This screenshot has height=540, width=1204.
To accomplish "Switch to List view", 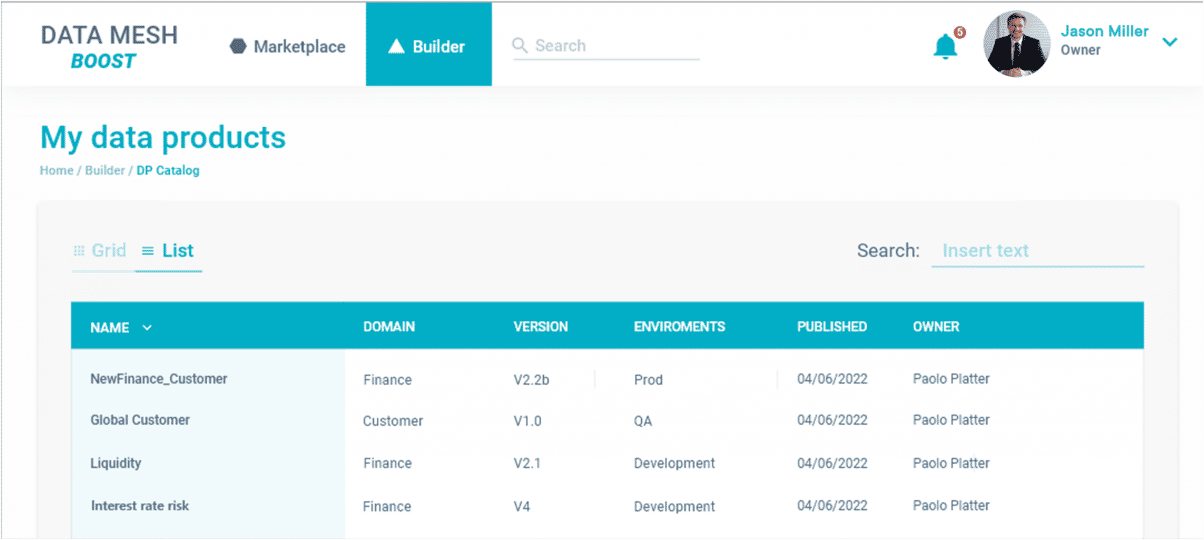I will 168,251.
